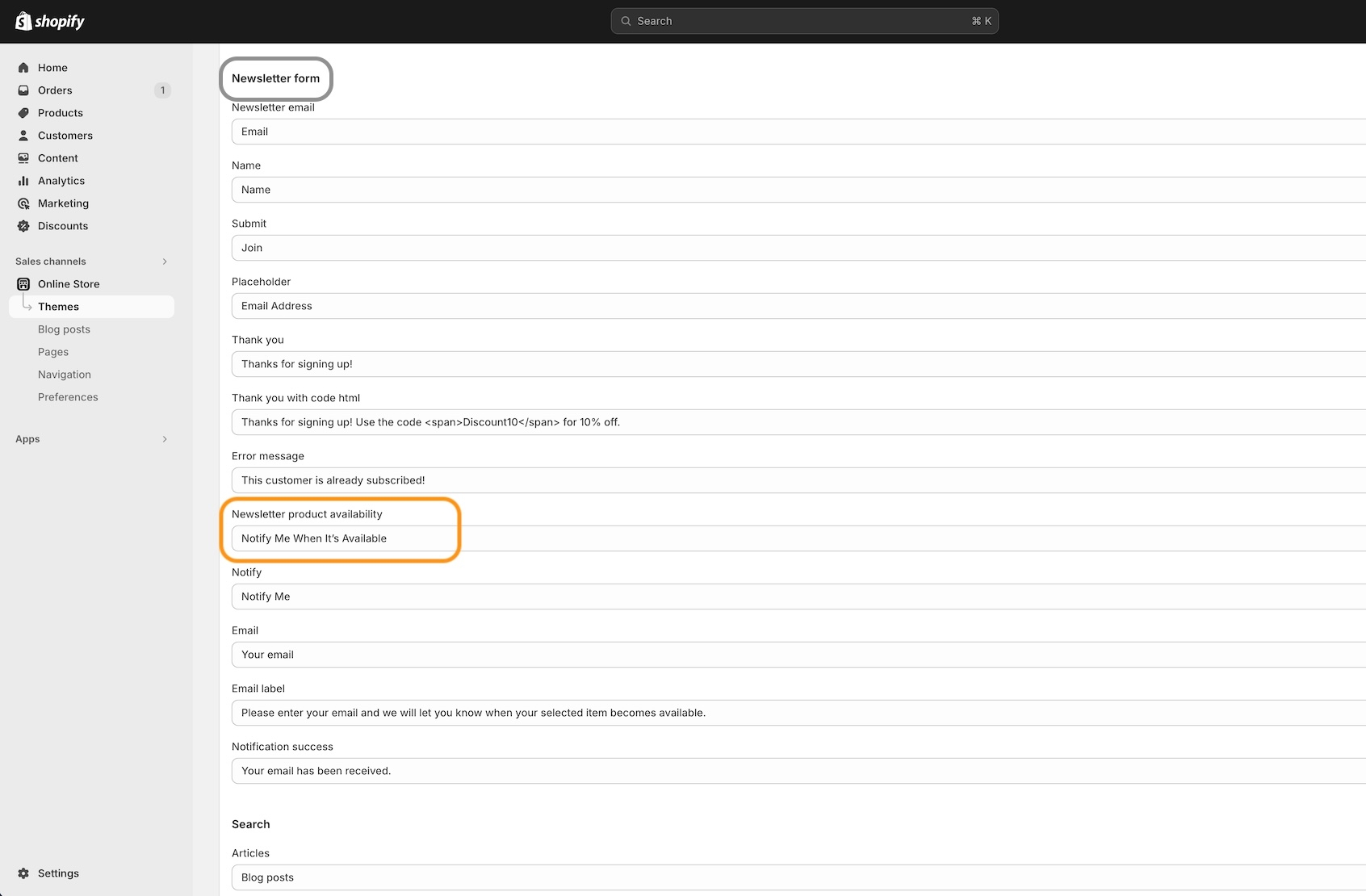Click the Customers person icon
This screenshot has height=896, width=1366.
(x=23, y=136)
